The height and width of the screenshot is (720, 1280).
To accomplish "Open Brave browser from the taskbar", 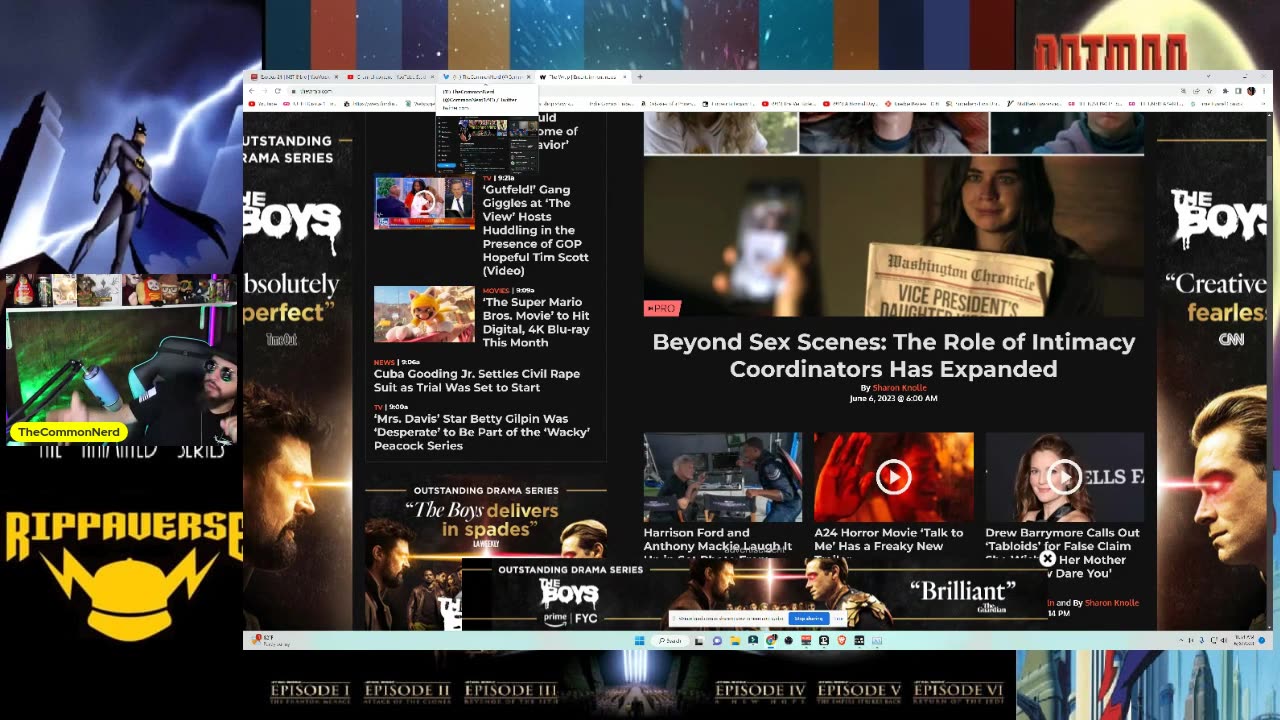I will click(x=841, y=641).
